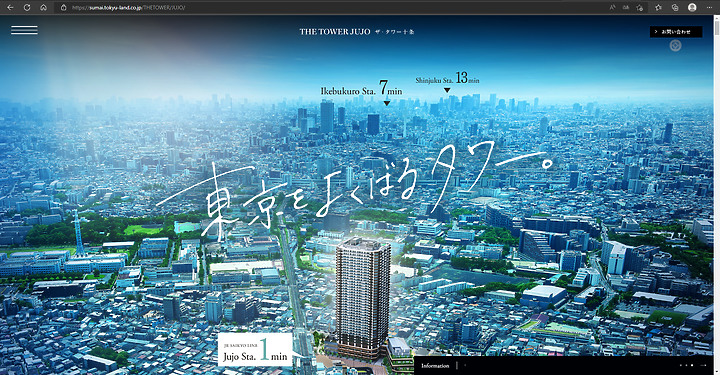720x375 pixels.
Task: Click the circular icon below contact button
Action: [675, 45]
